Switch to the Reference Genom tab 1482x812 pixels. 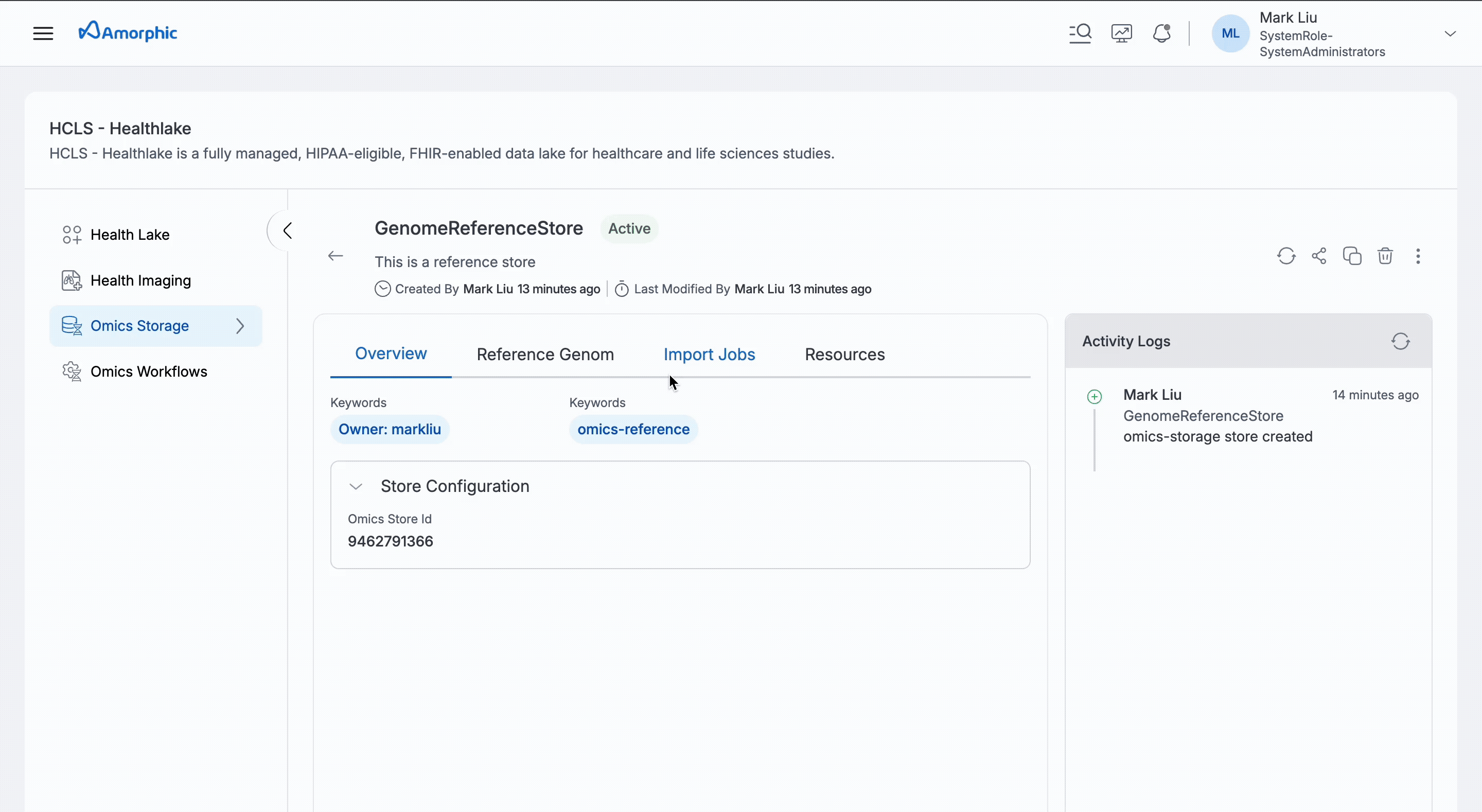[545, 355]
